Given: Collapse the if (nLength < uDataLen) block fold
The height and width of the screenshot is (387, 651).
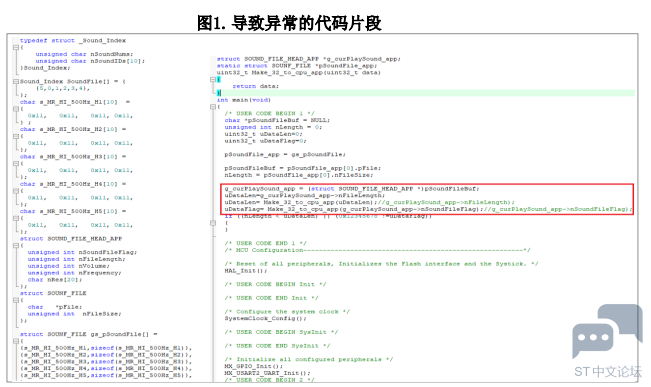Looking at the screenshot, I should [x=213, y=223].
